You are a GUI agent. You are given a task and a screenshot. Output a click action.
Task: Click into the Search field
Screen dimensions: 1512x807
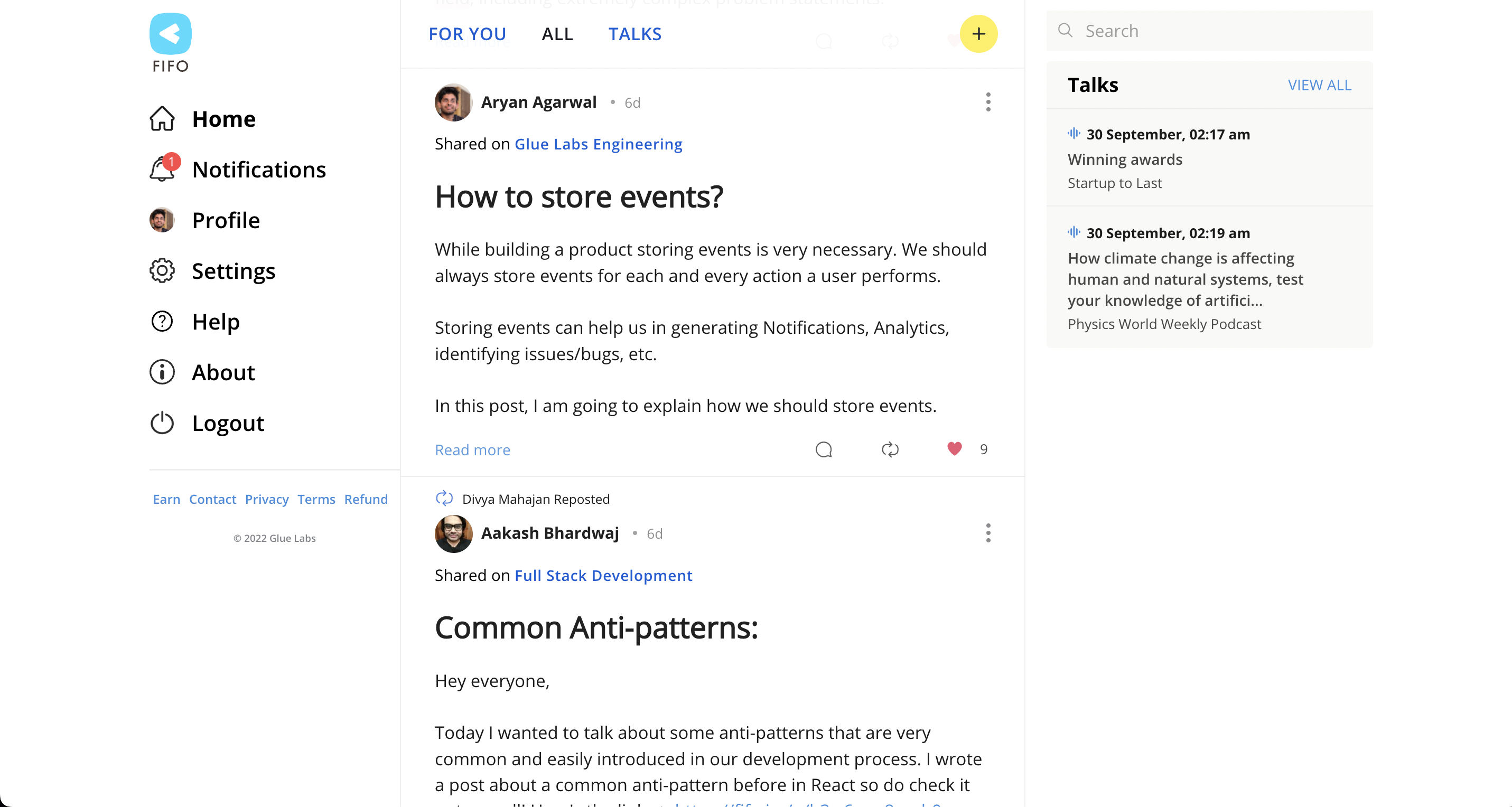[1209, 31]
